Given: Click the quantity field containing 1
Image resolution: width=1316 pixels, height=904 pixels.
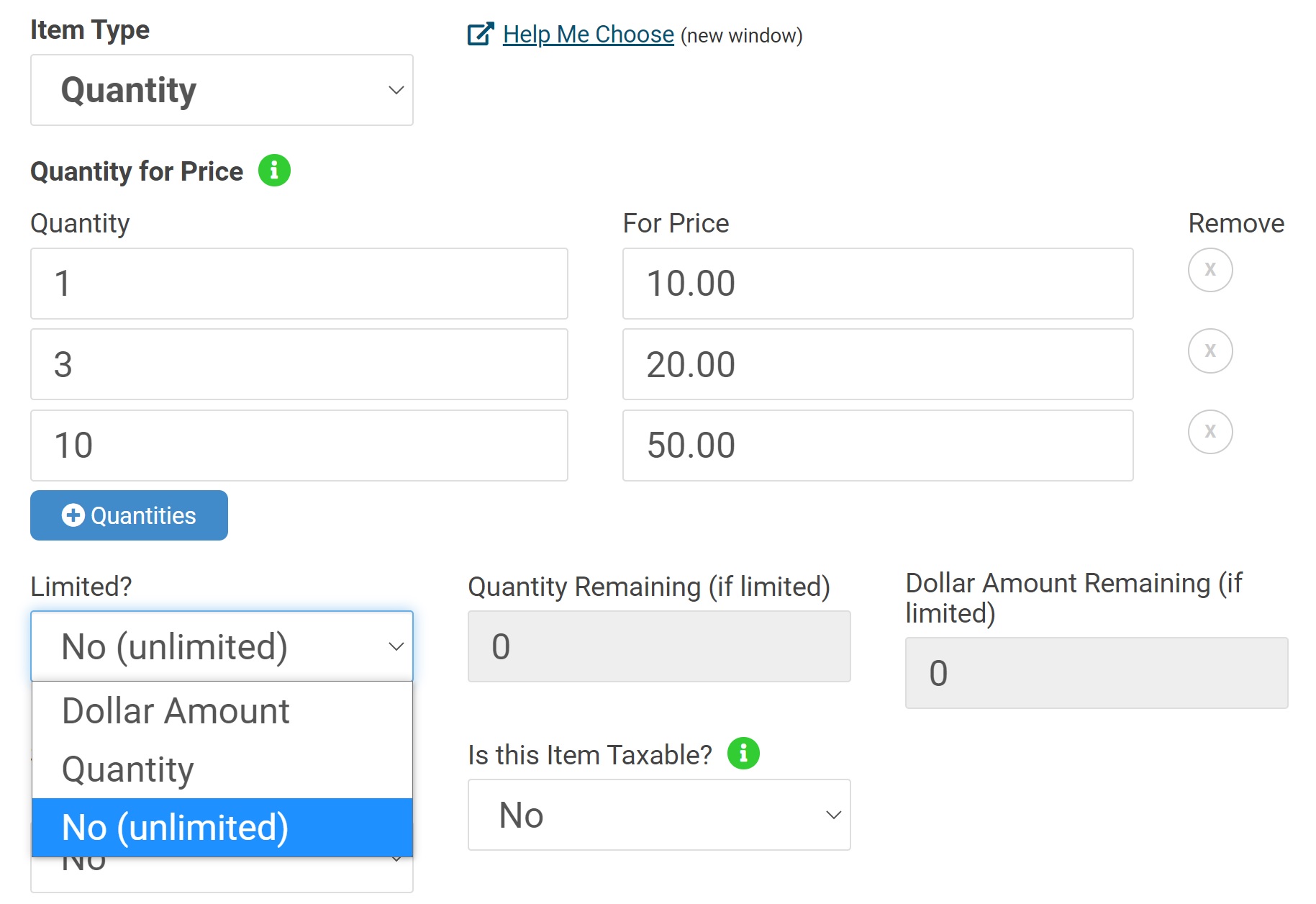Looking at the screenshot, I should pyautogui.click(x=299, y=284).
